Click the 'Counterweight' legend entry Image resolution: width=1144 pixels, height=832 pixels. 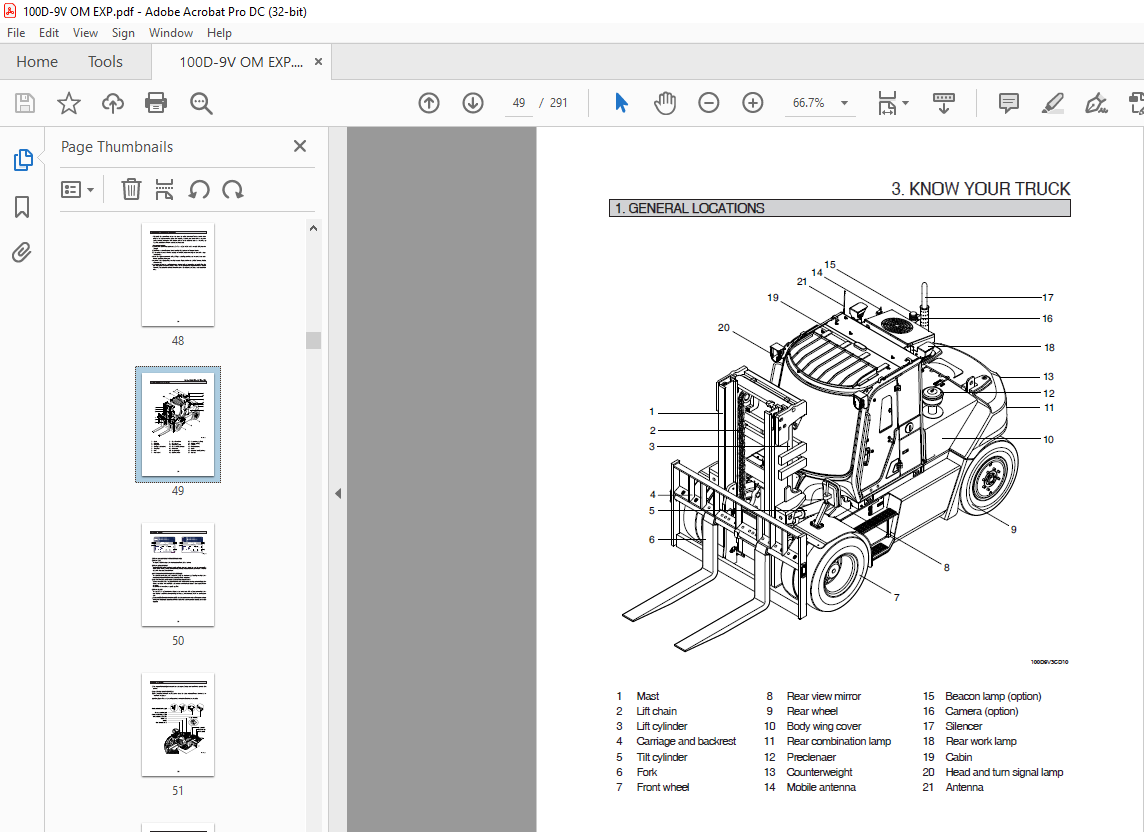point(819,772)
